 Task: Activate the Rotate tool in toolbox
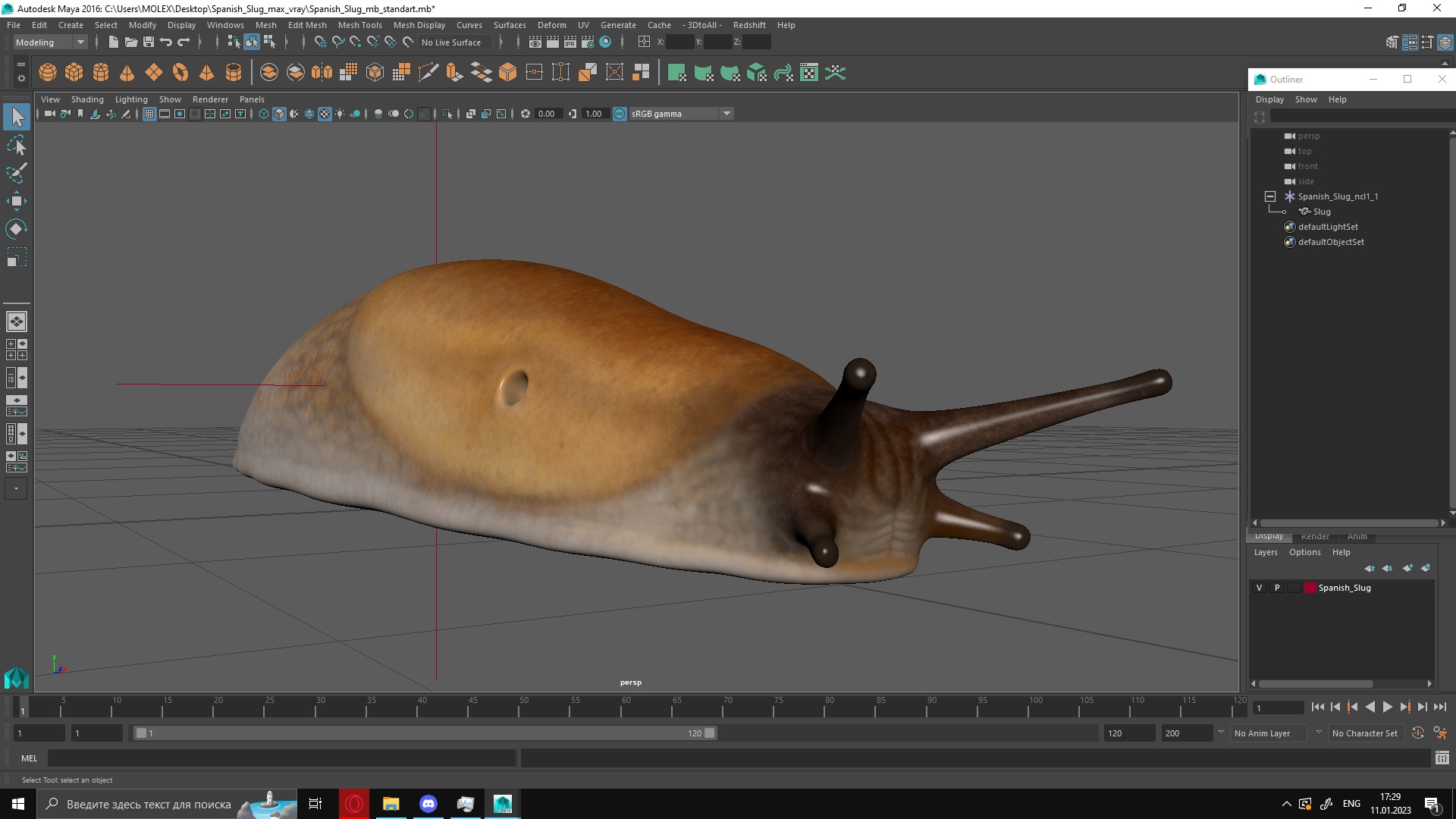(x=17, y=229)
